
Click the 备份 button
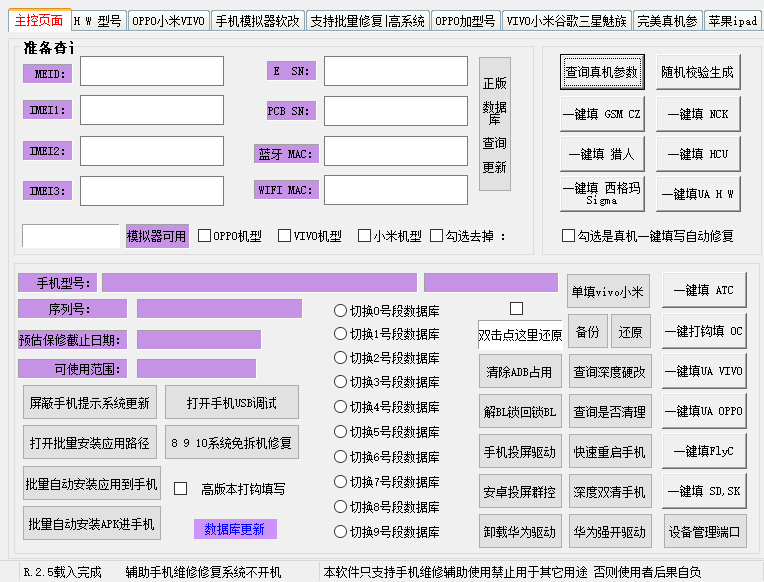[588, 331]
